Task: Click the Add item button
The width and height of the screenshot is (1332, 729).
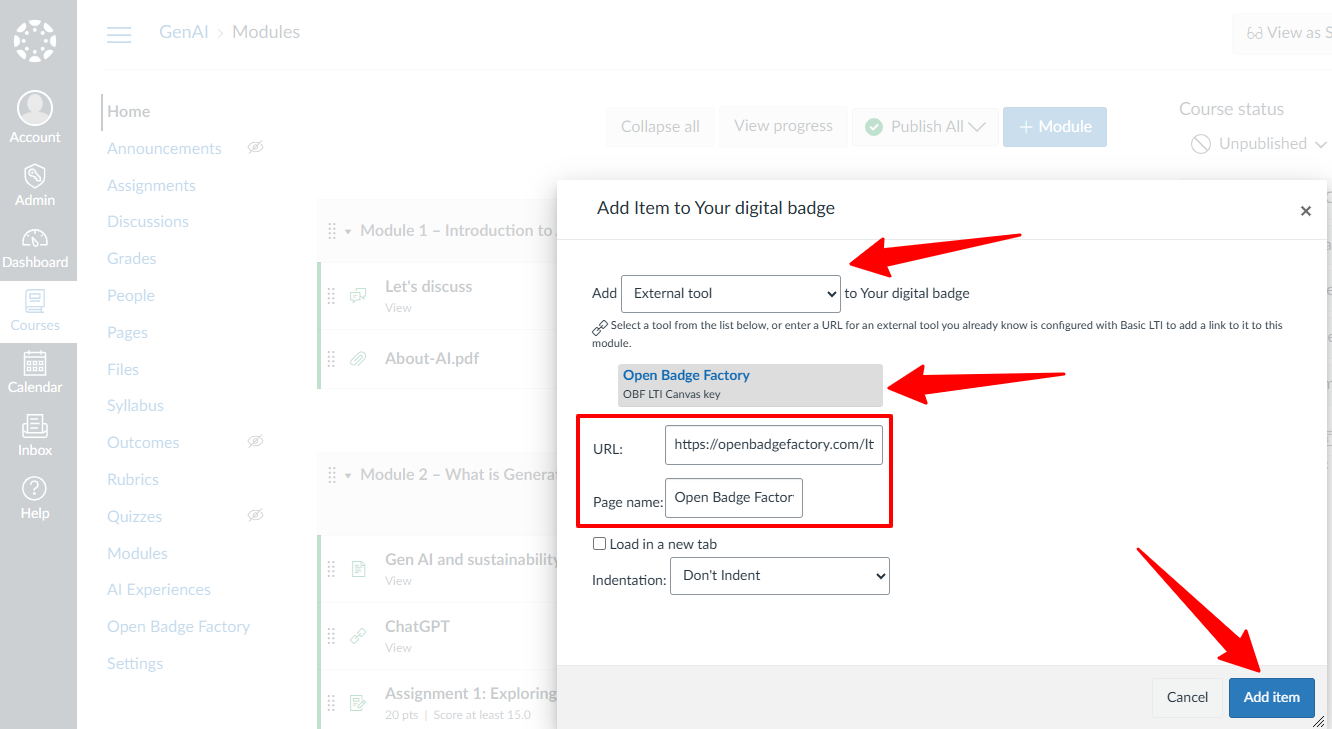Action: (x=1272, y=697)
